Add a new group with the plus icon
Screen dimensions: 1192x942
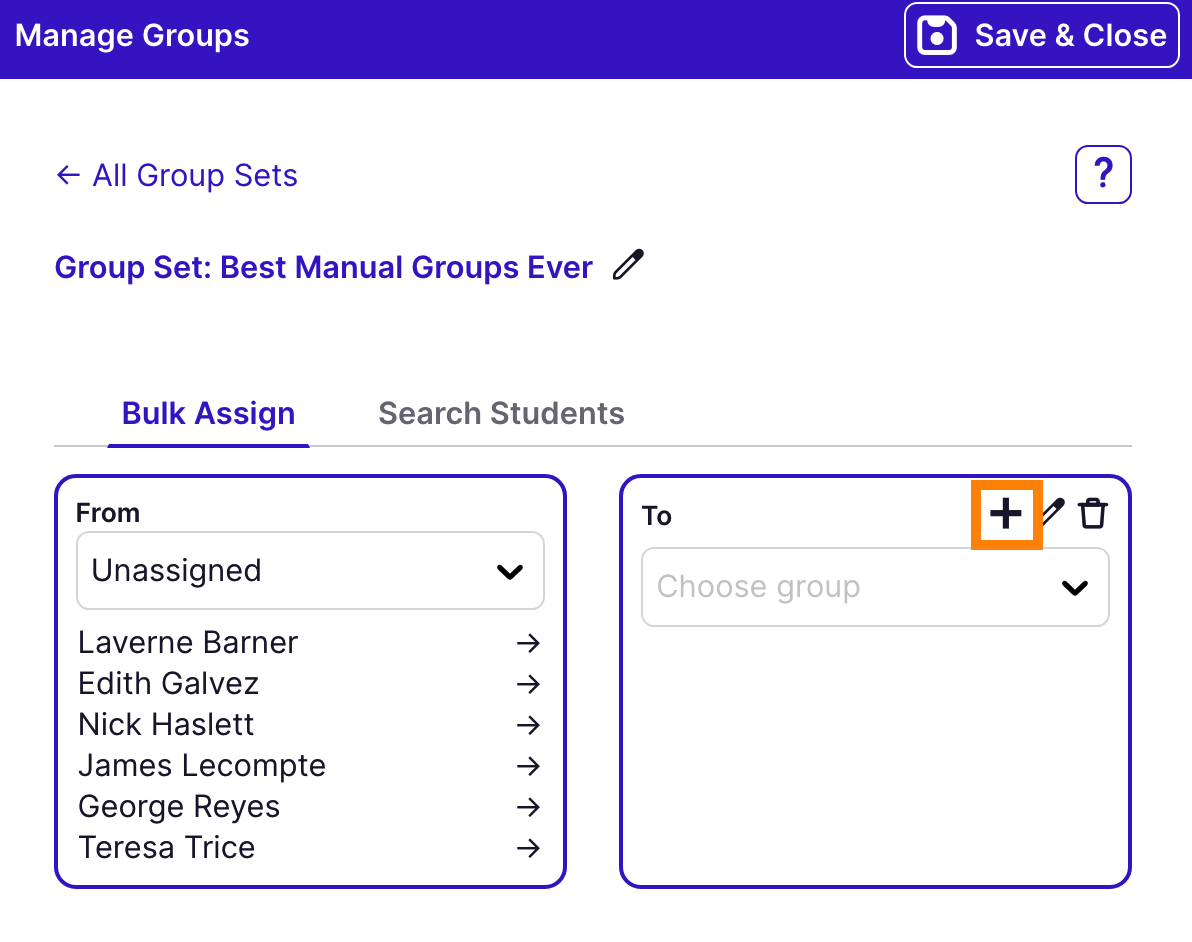point(1006,514)
